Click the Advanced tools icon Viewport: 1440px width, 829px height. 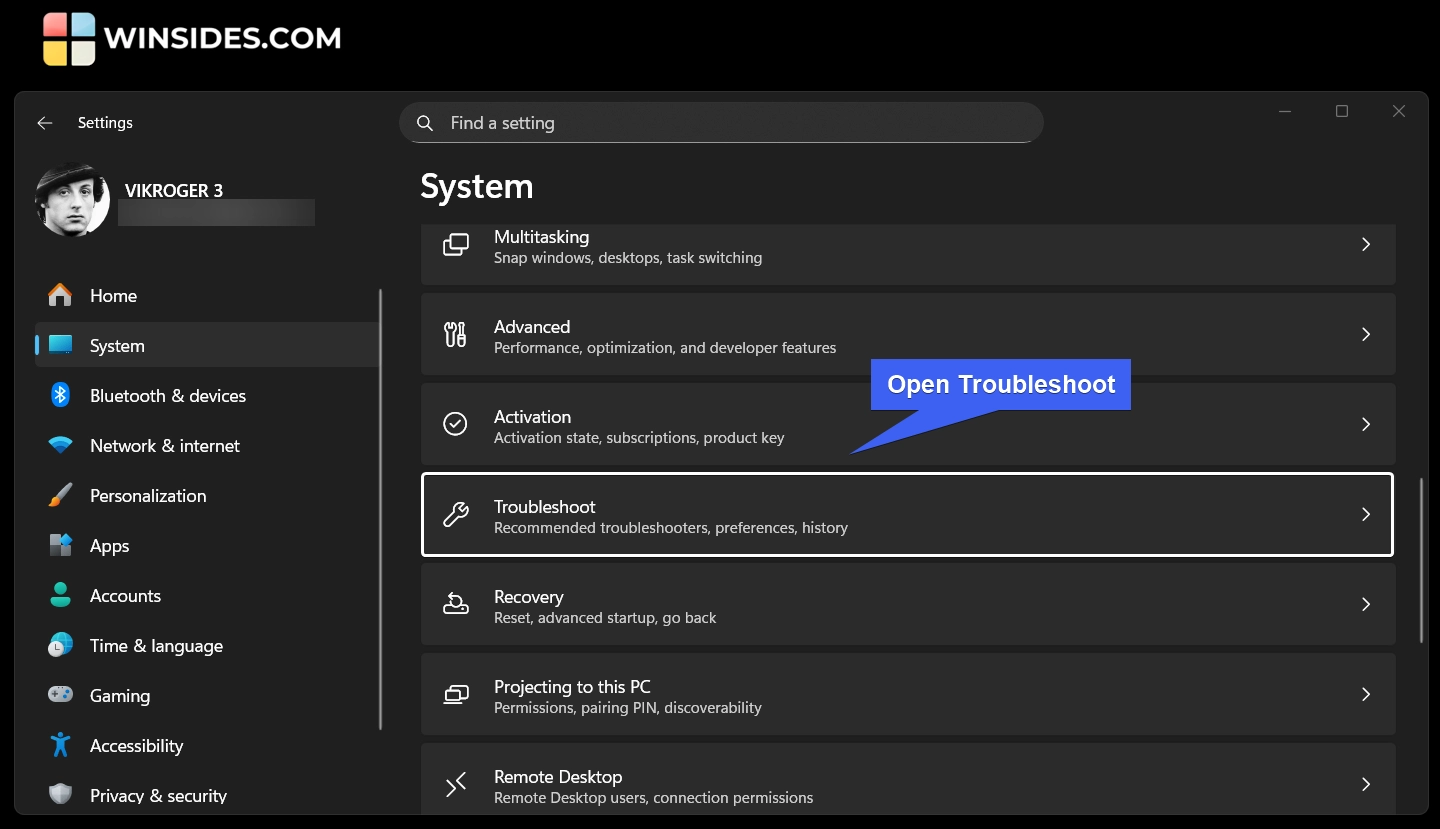pos(455,334)
